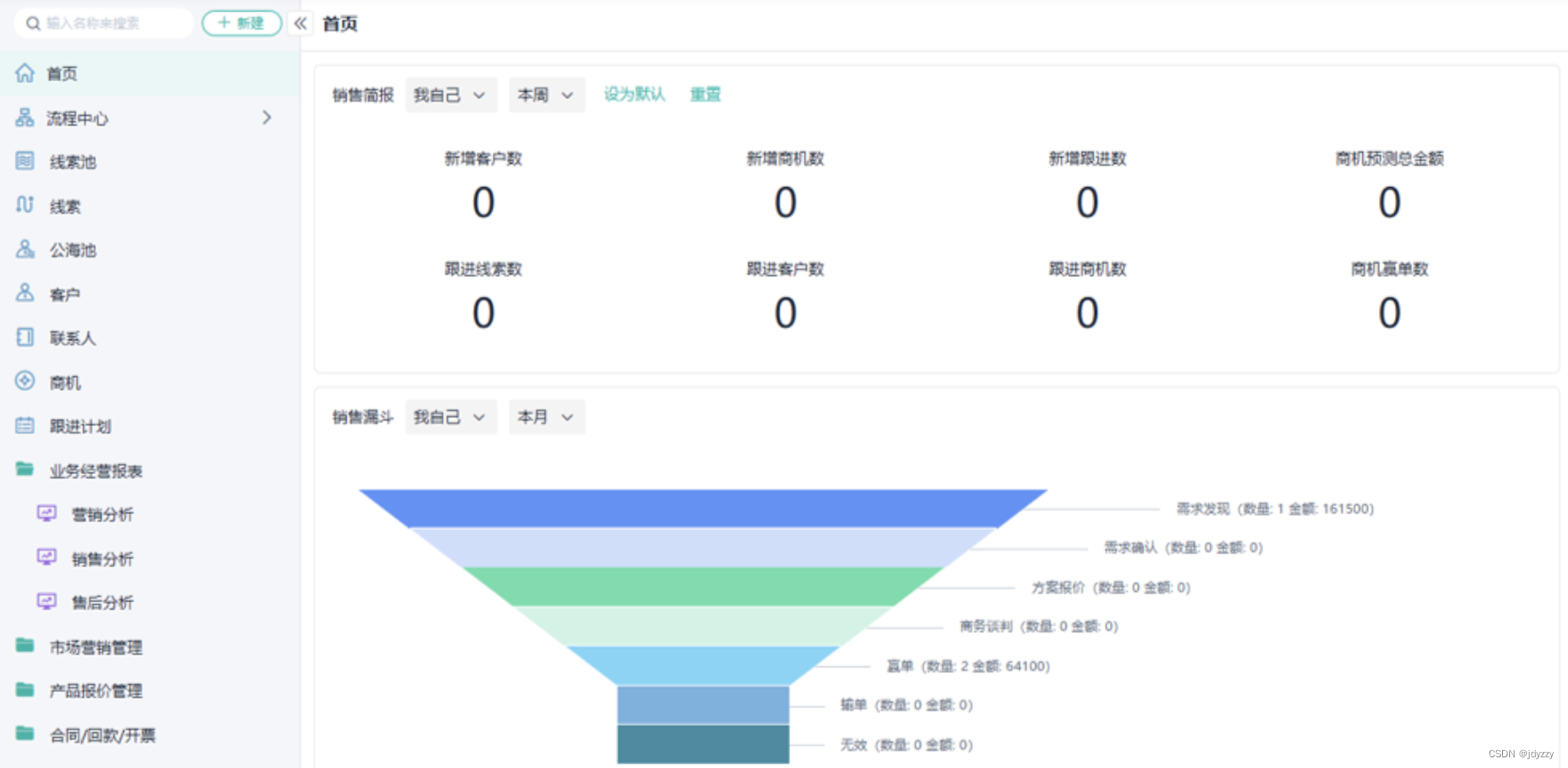Viewport: 1568px width, 768px height.
Task: Click the 联系人 contact book icon
Action: (25, 337)
